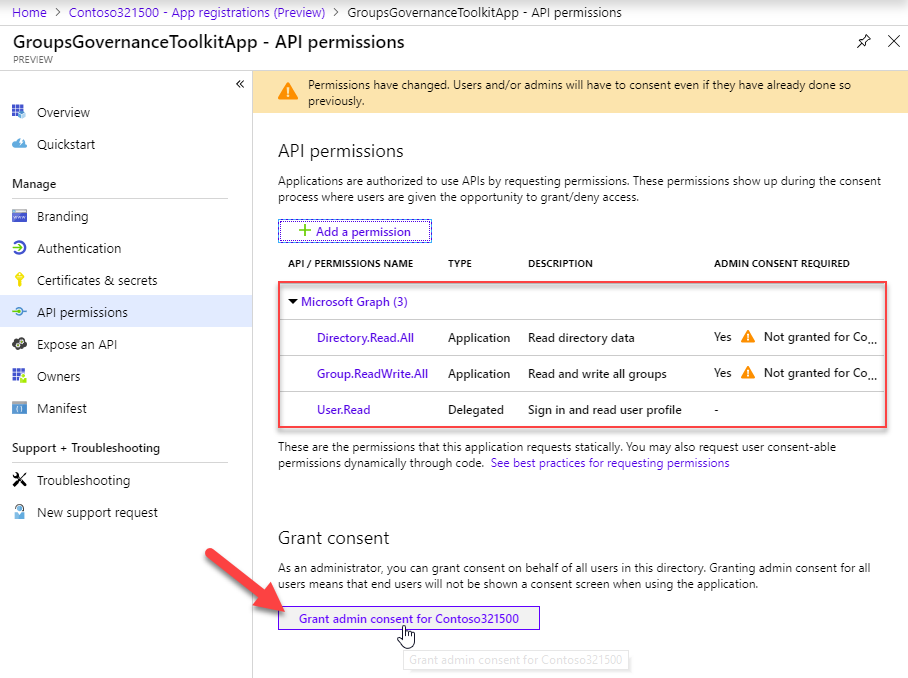Viewport: 908px width, 678px height.
Task: Click Add a permission button
Action: point(355,232)
